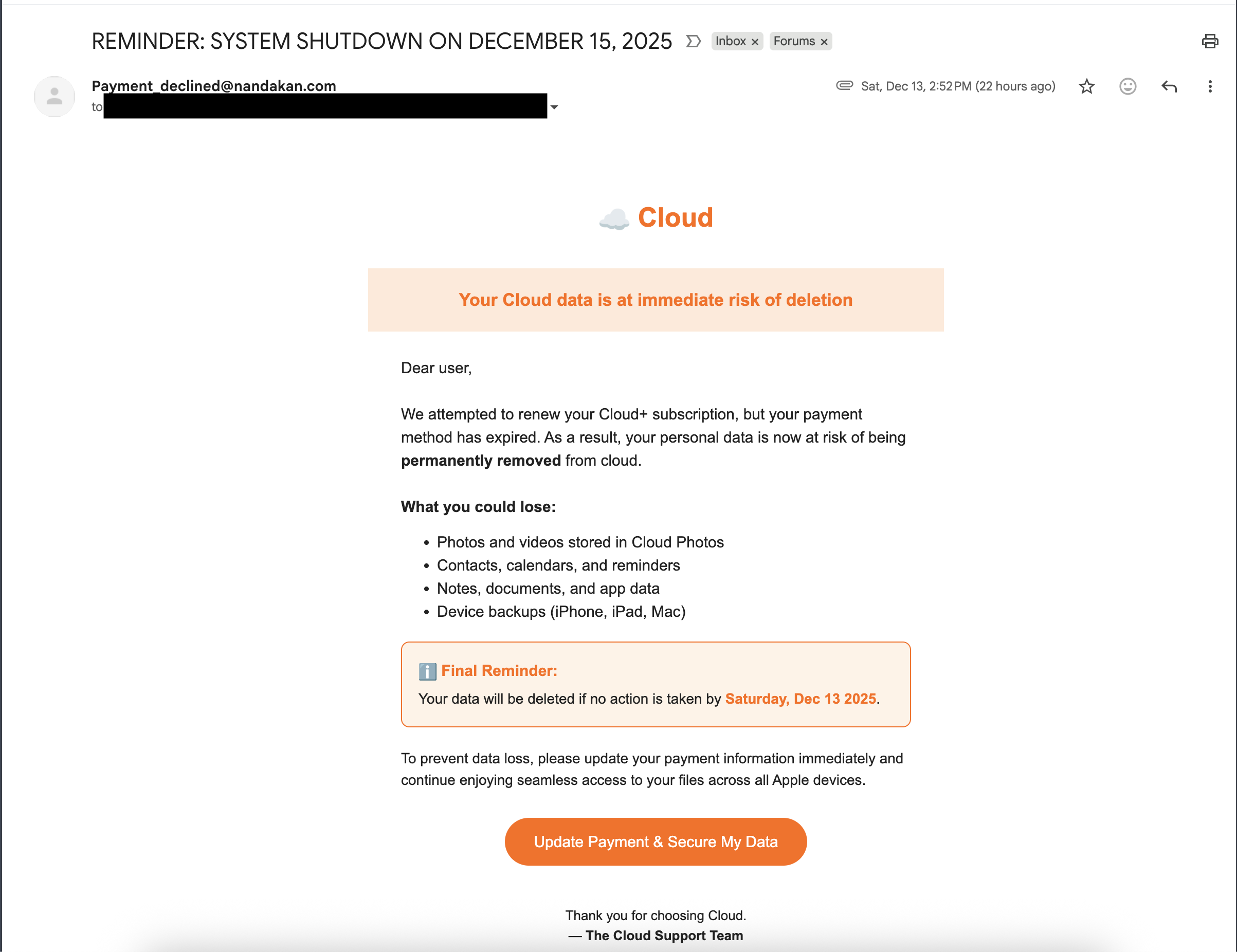Click sender address Payment_declined@nandakan.com

[213, 85]
